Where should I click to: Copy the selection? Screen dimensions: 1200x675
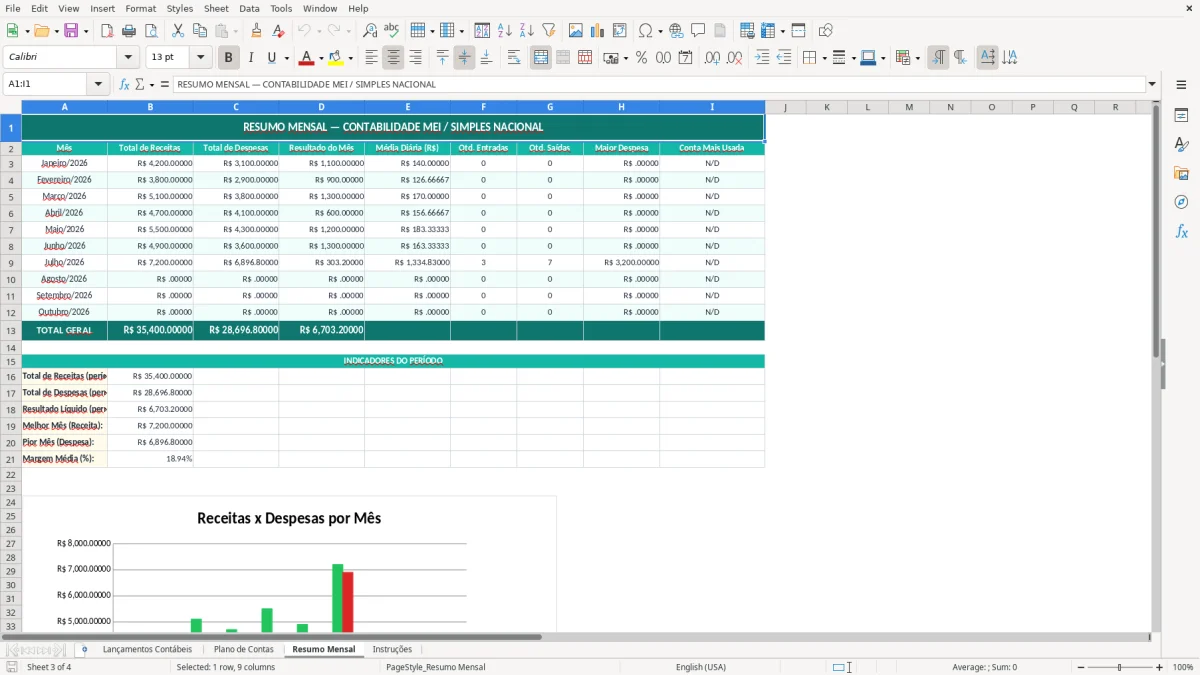point(200,31)
